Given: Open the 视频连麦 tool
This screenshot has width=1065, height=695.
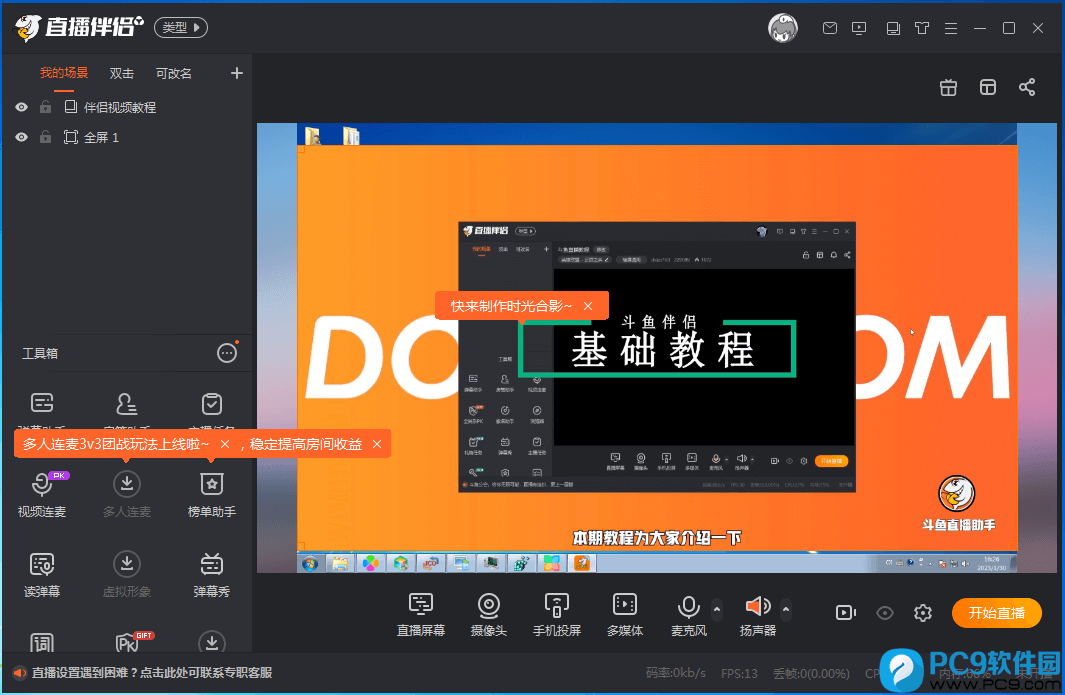Looking at the screenshot, I should 42,495.
